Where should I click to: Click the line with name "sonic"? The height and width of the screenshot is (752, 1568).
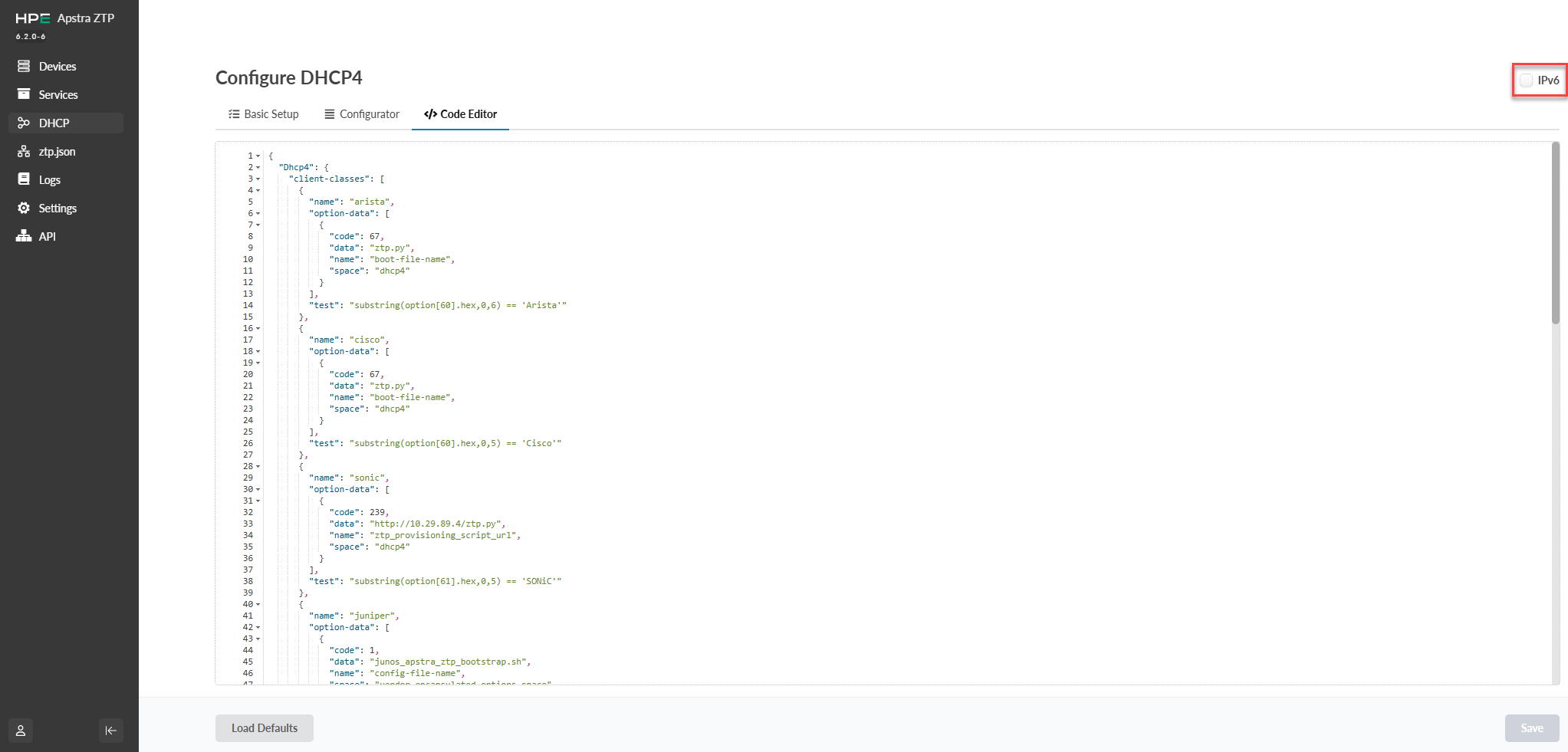pos(350,478)
